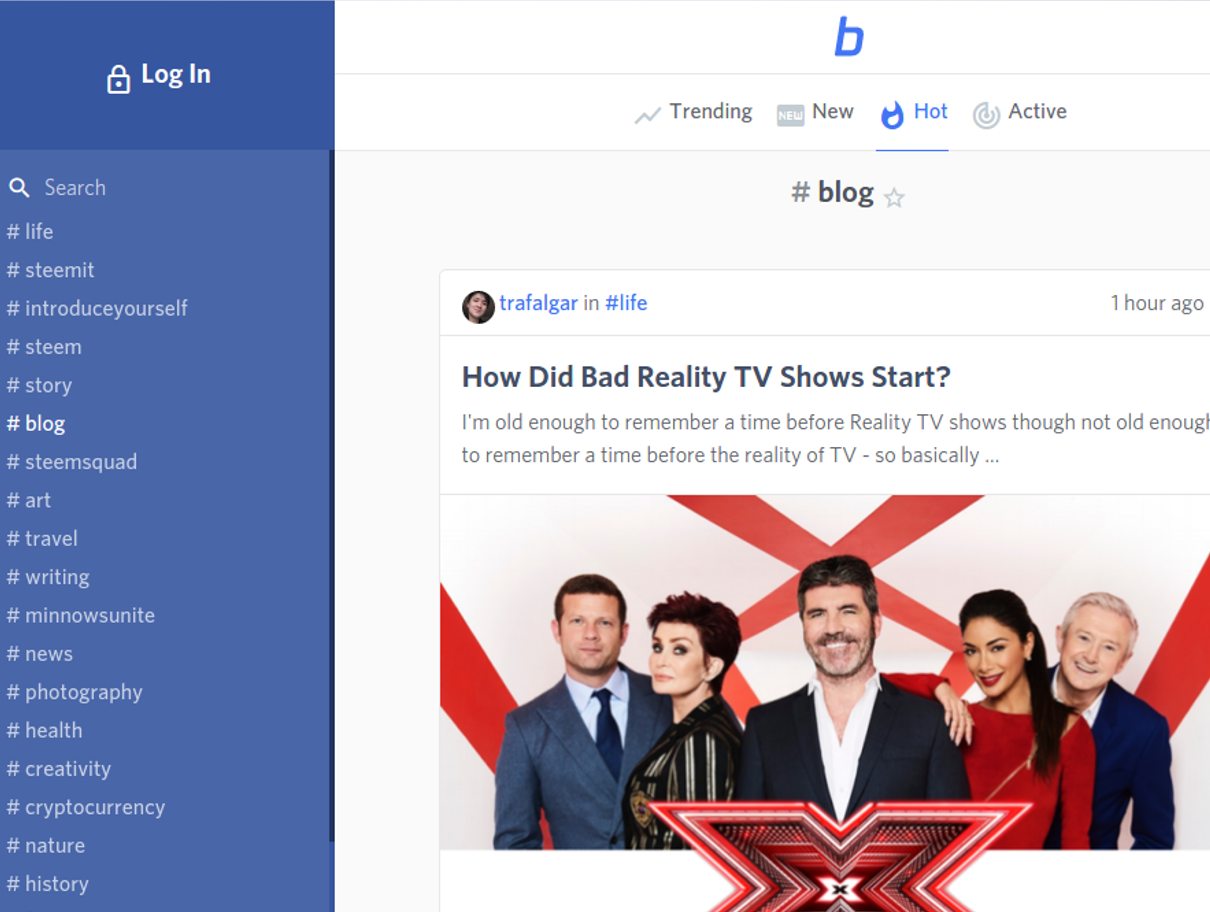Select the writing tag
The image size is (1210, 912).
click(48, 577)
